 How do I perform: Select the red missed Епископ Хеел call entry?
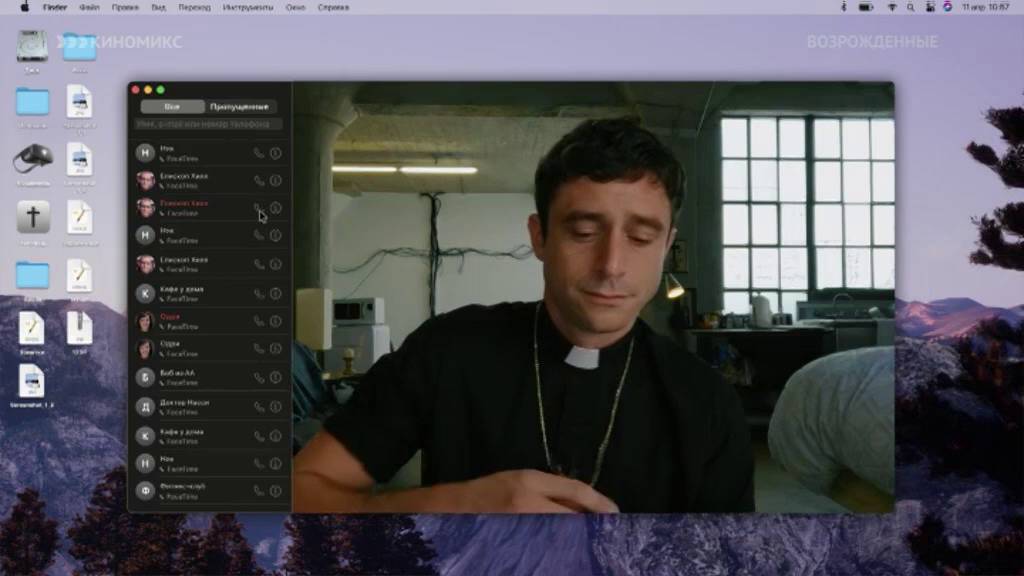click(x=190, y=207)
